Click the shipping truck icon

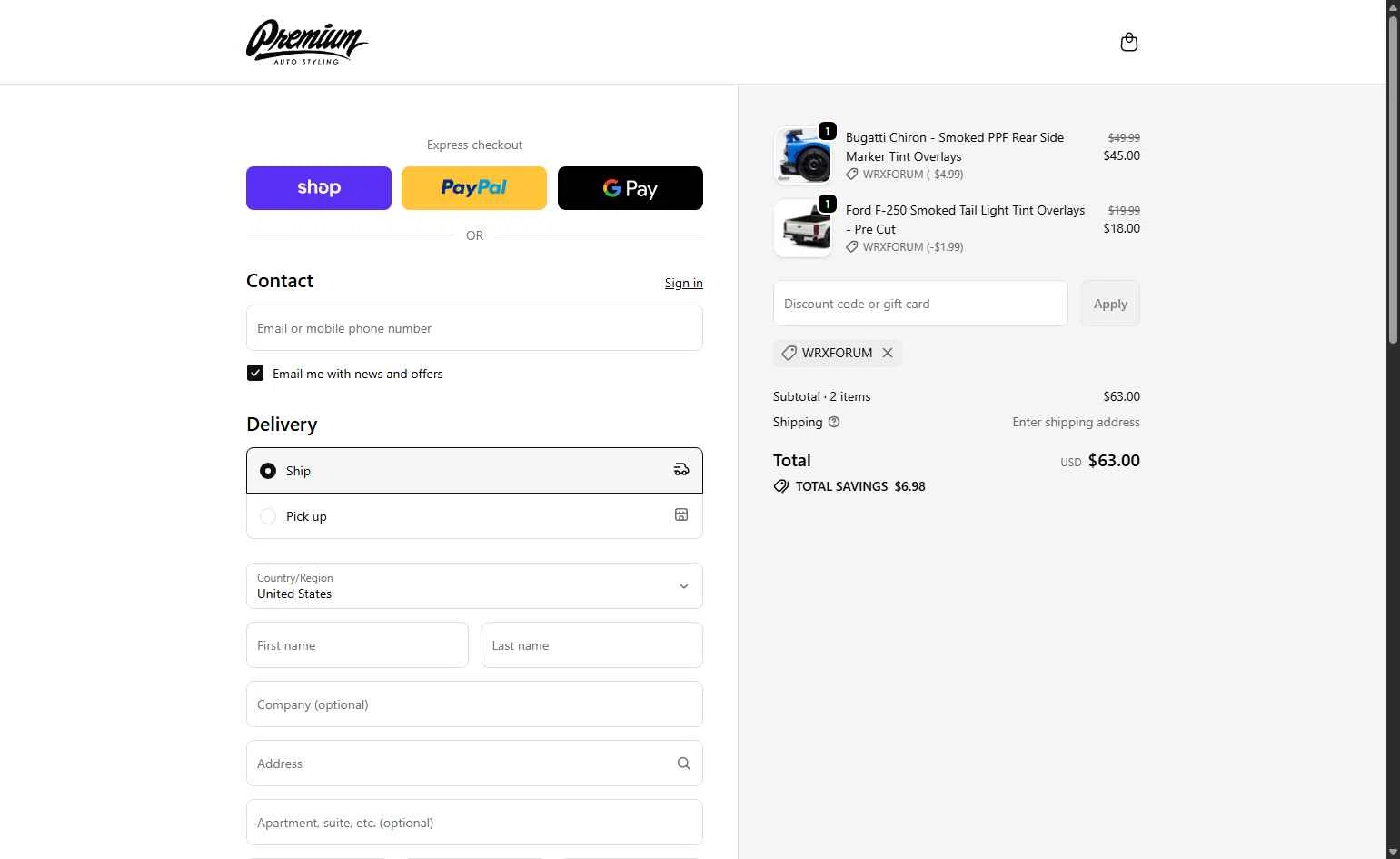681,470
